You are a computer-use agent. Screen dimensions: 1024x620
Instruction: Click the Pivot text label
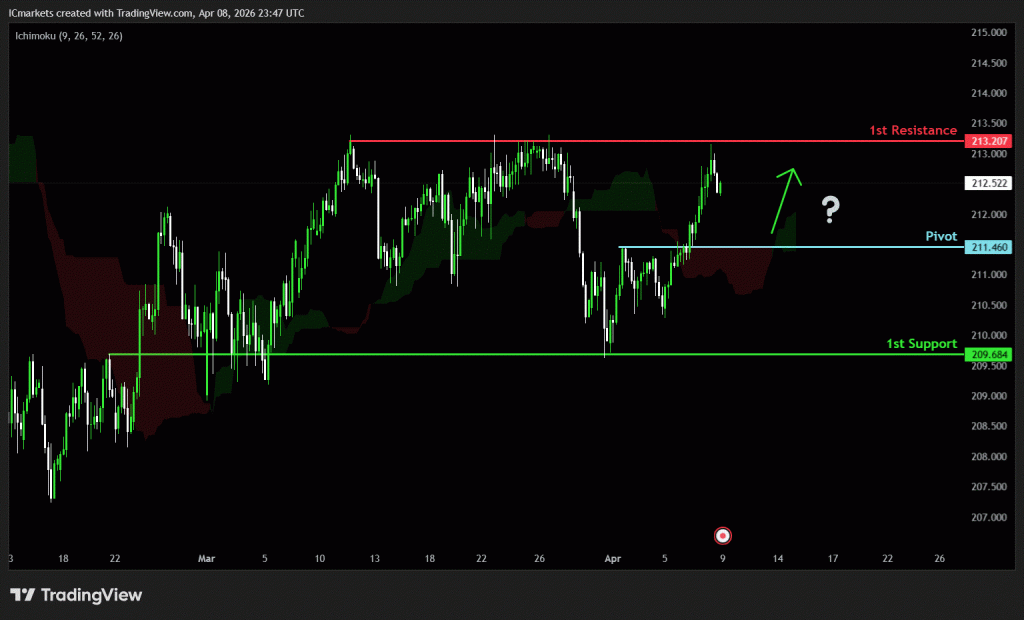pos(940,236)
